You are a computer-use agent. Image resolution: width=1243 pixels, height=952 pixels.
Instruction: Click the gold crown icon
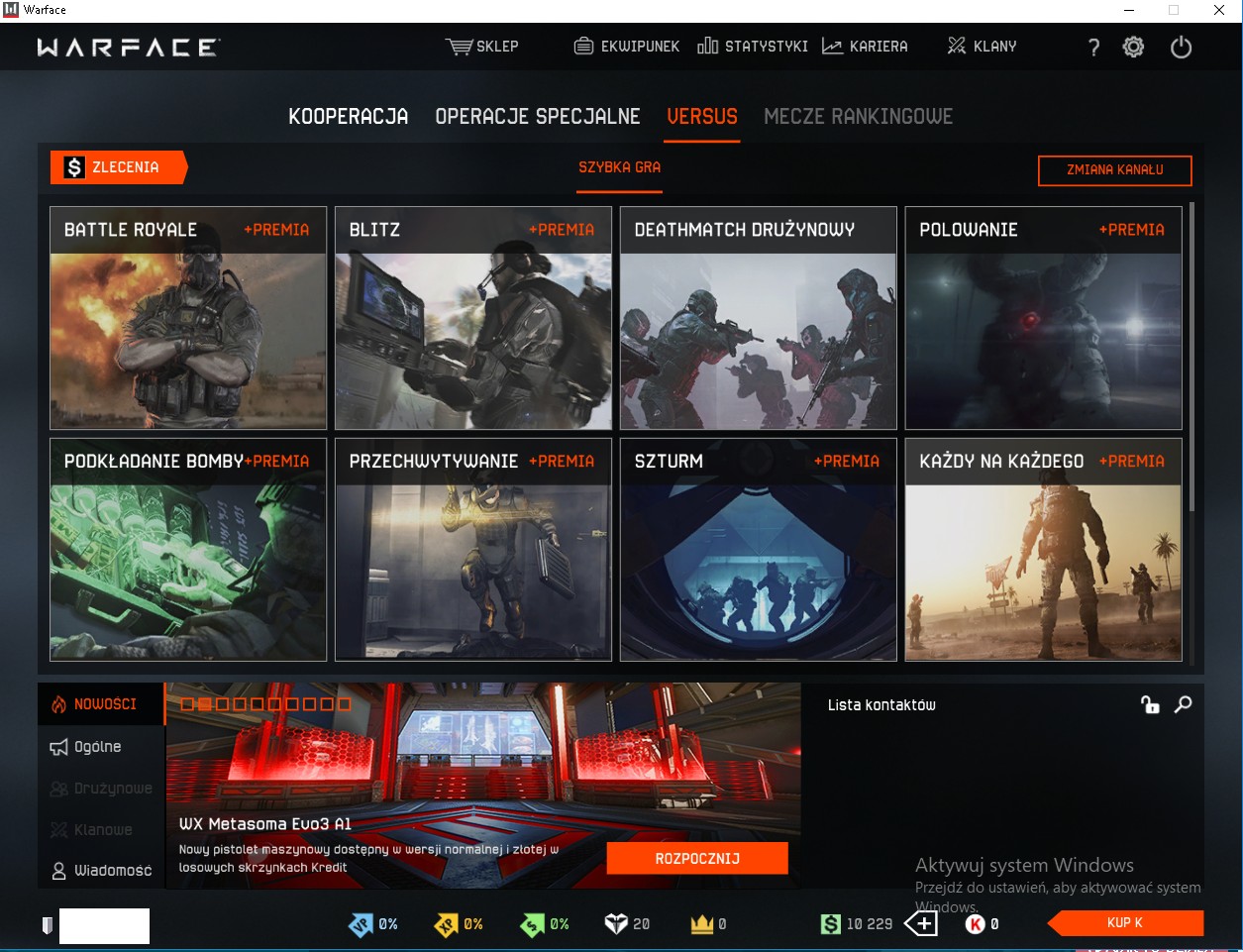702,924
